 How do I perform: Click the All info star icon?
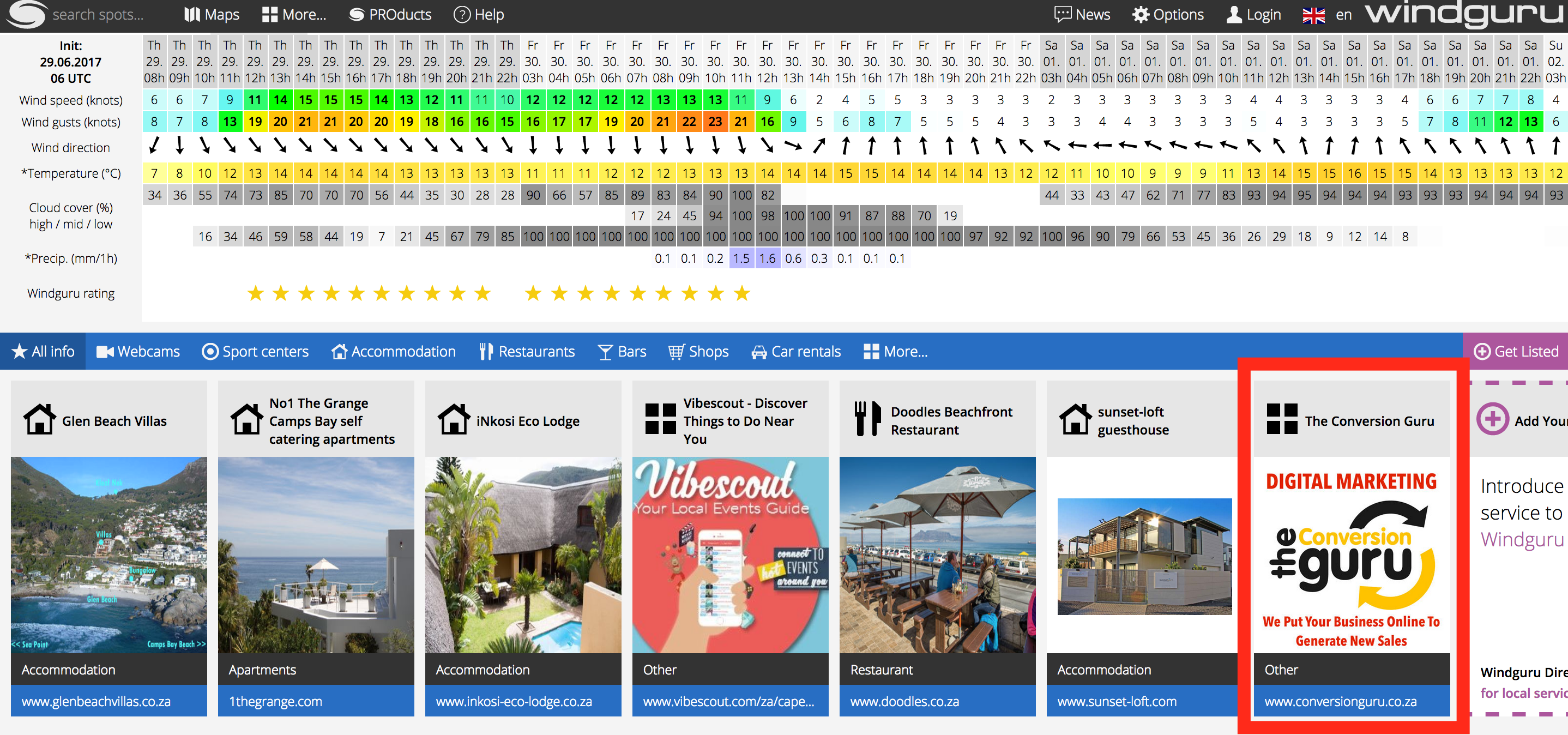[20, 351]
